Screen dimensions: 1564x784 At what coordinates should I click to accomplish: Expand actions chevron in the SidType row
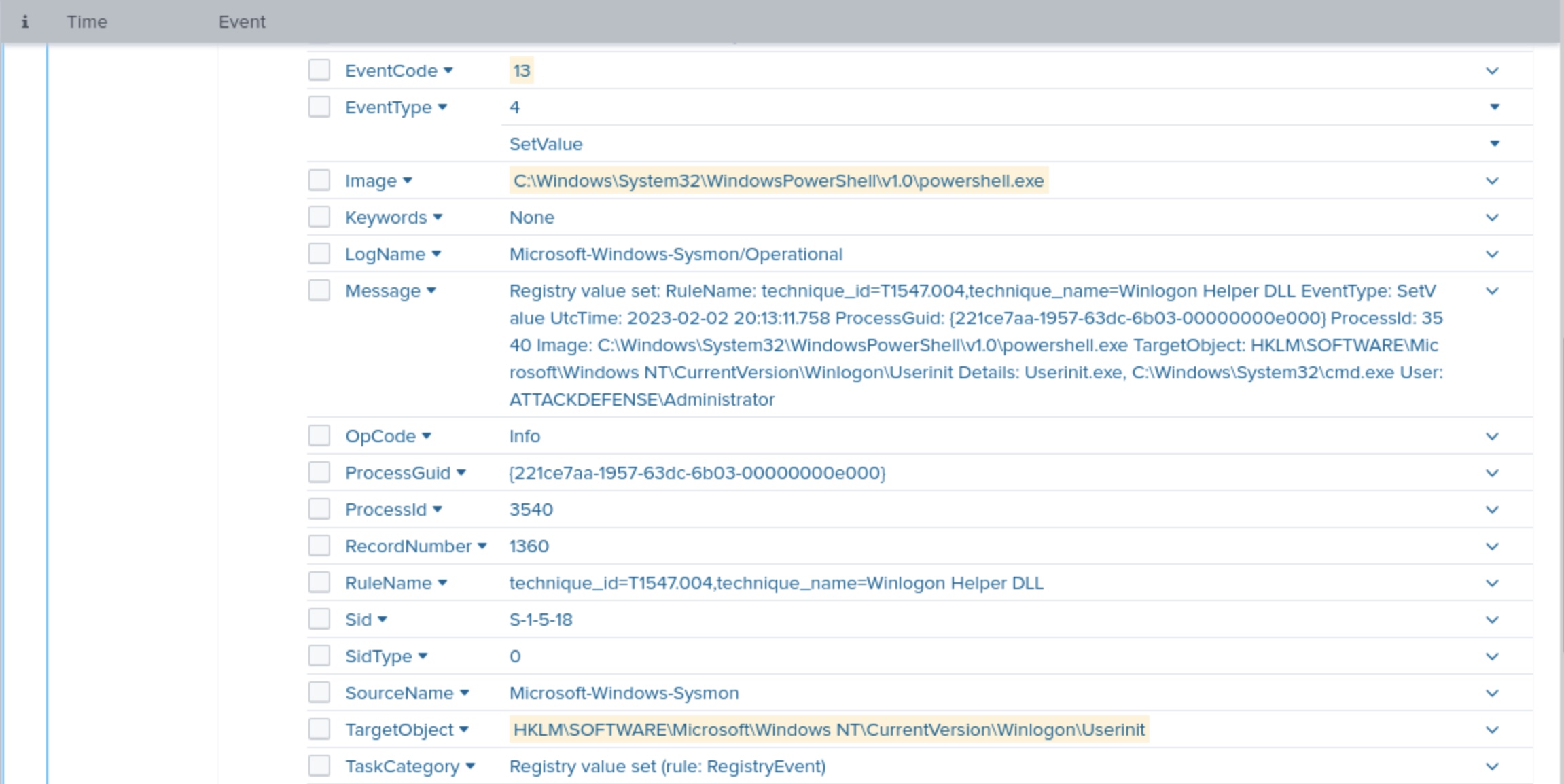tap(1492, 656)
